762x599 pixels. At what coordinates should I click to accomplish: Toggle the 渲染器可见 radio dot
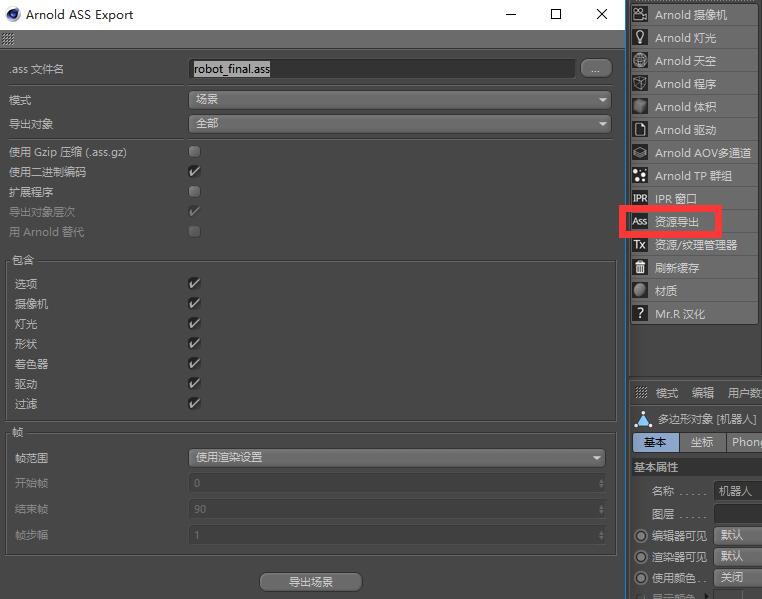coord(641,557)
